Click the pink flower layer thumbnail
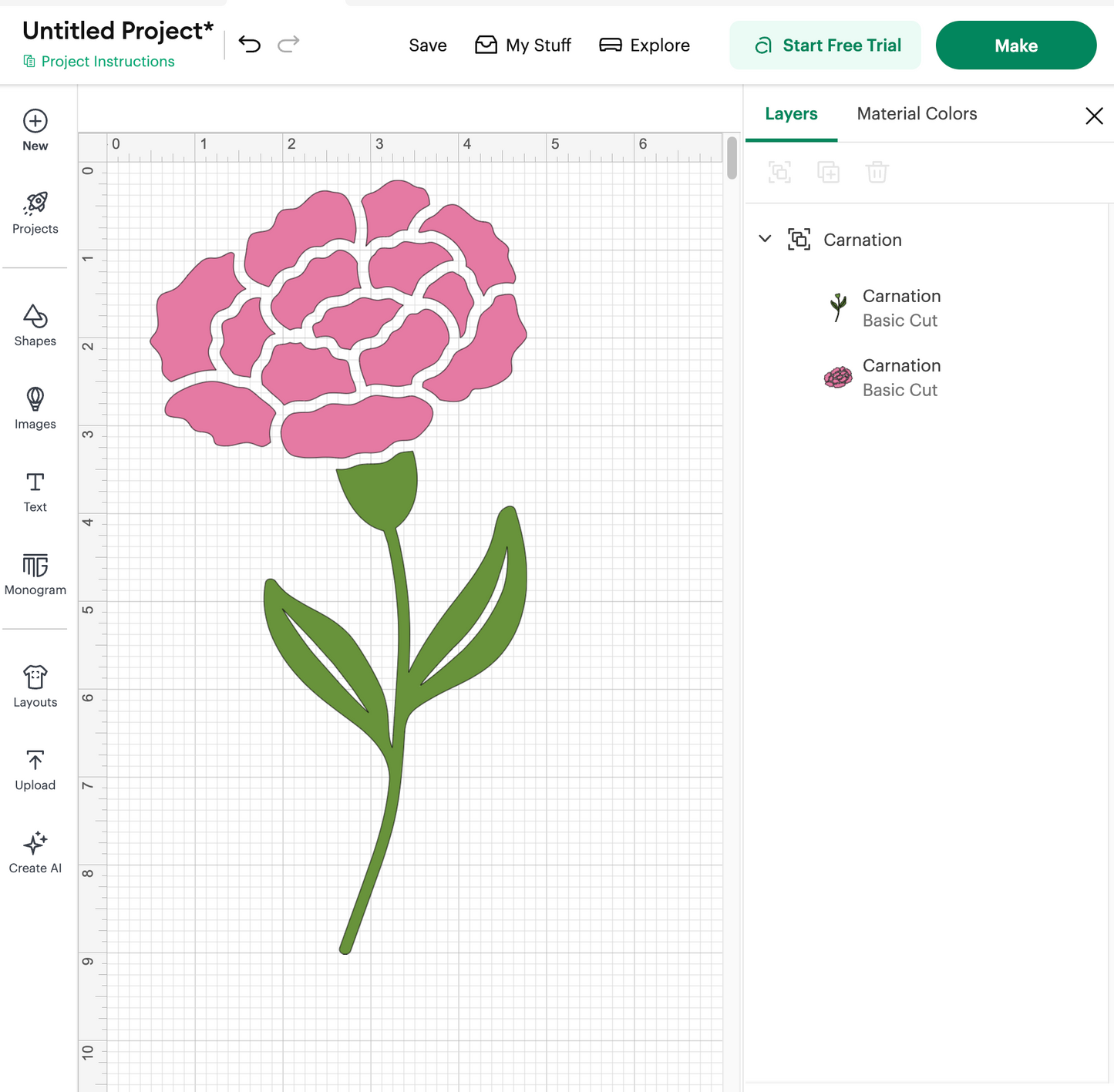 [838, 377]
